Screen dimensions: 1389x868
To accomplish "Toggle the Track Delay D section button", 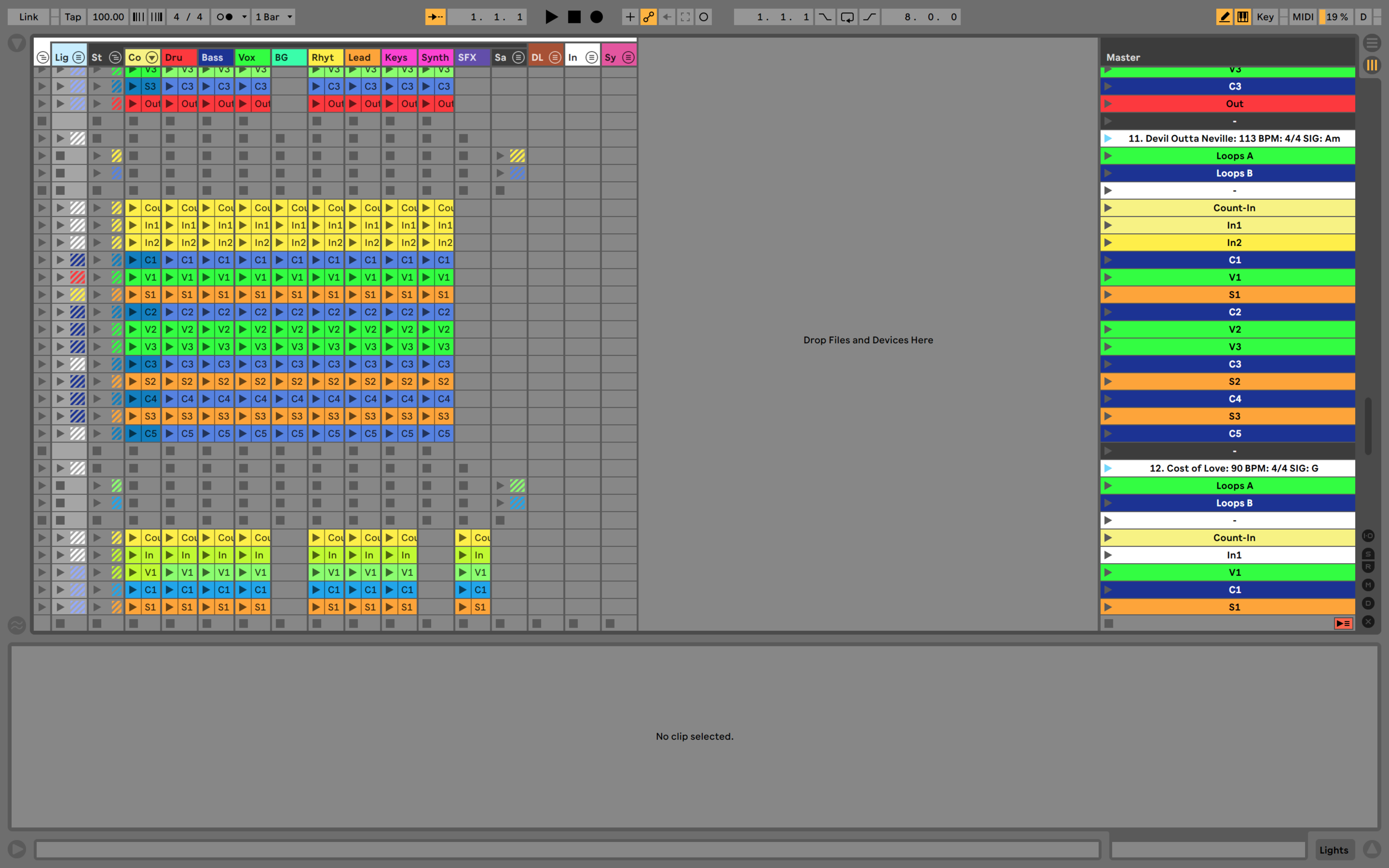I will 1368,603.
